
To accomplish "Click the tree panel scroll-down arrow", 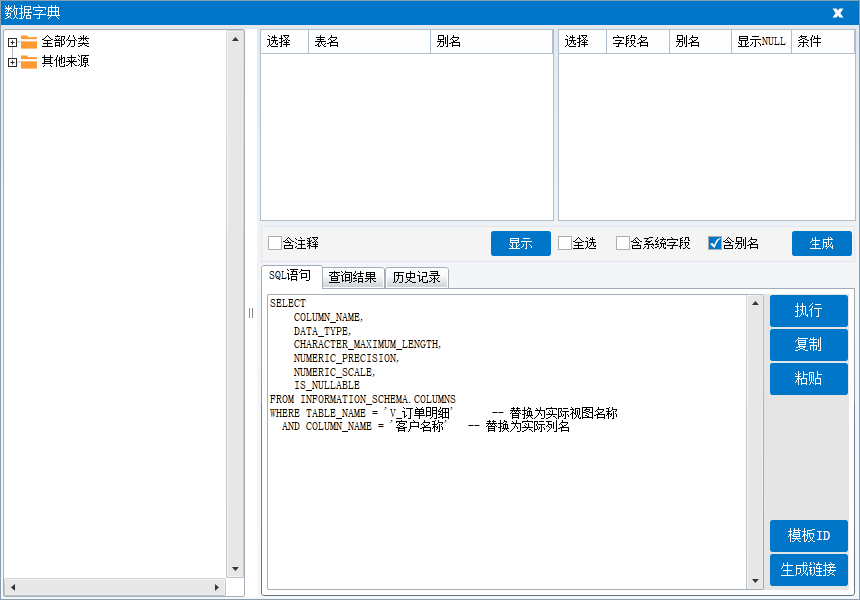I will coord(235,569).
